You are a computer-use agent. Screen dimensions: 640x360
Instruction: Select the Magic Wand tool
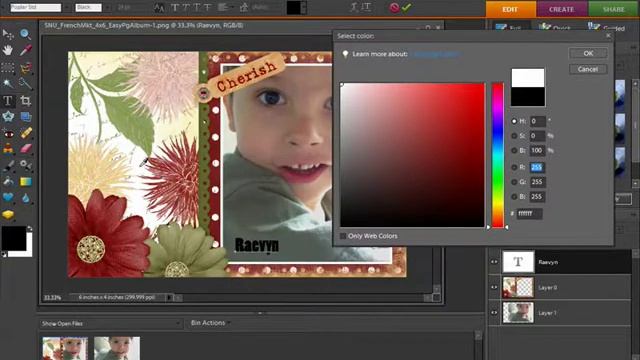[x=8, y=84]
